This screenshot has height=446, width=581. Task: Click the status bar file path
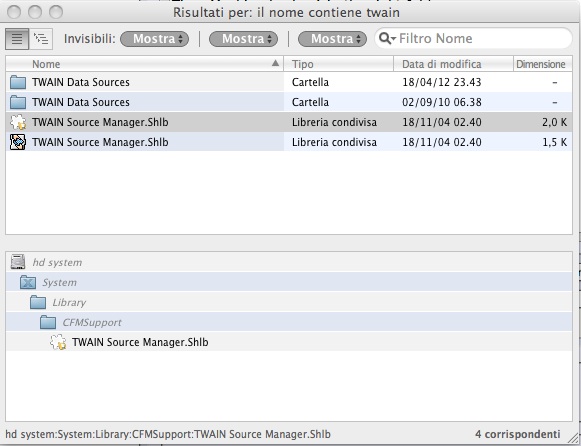tap(168, 434)
